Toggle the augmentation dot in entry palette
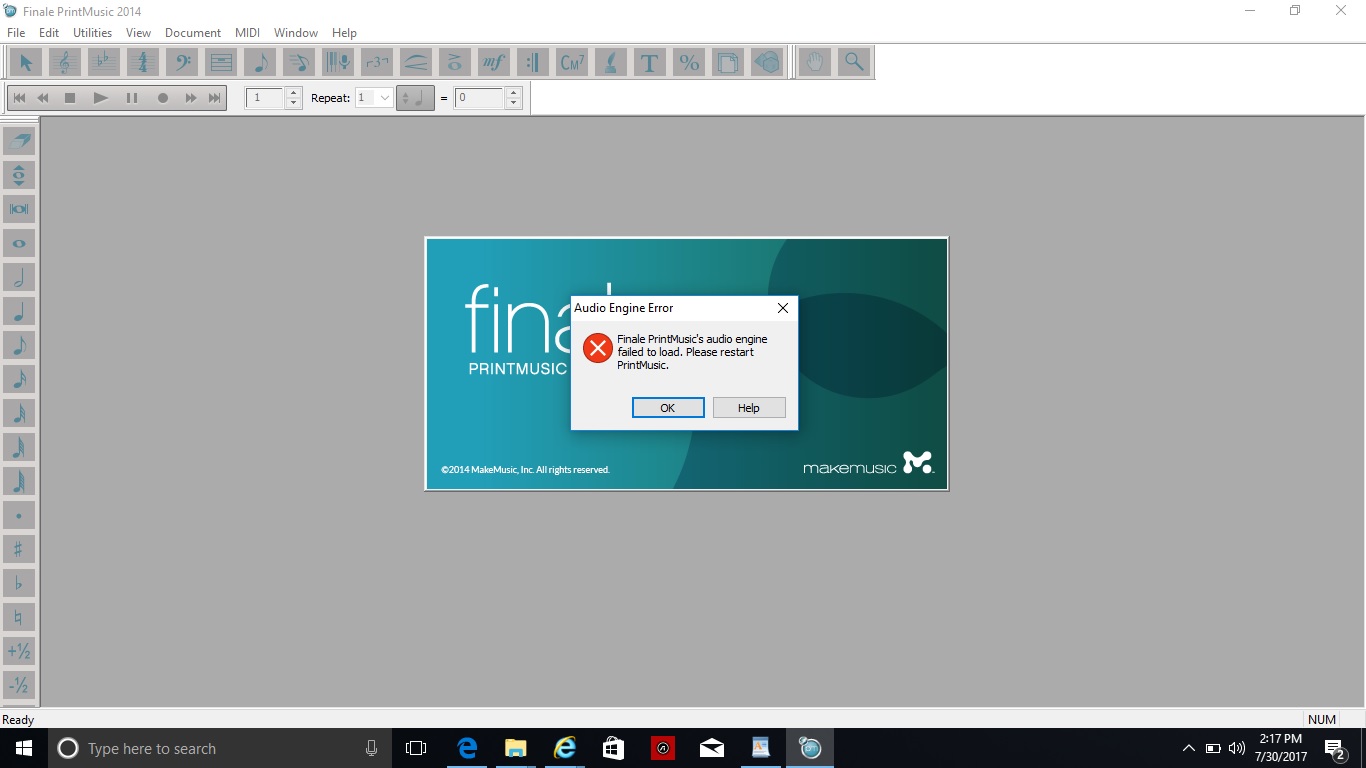1366x768 pixels. coord(19,515)
